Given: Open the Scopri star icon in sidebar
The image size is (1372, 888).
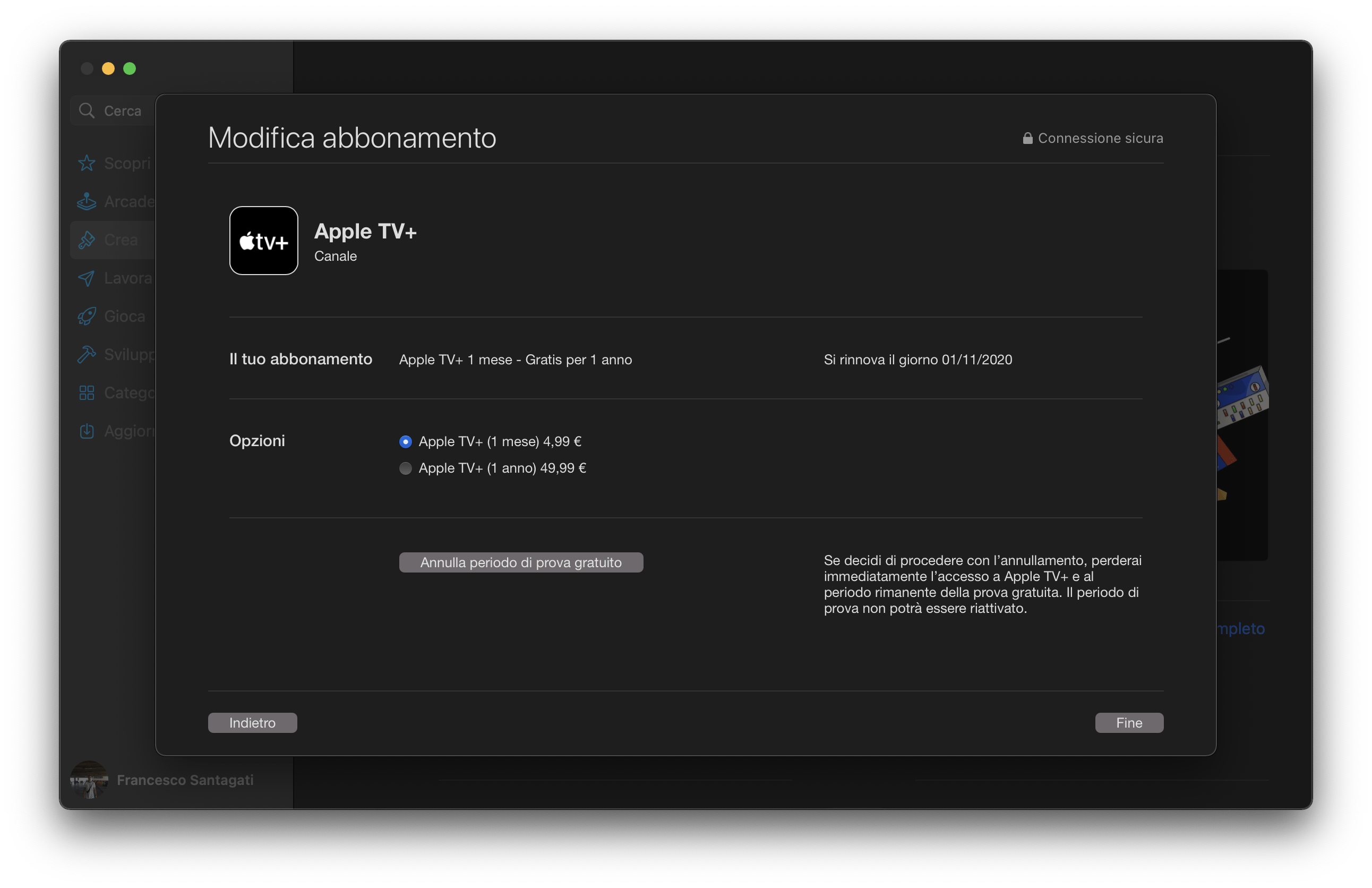Looking at the screenshot, I should (x=87, y=163).
